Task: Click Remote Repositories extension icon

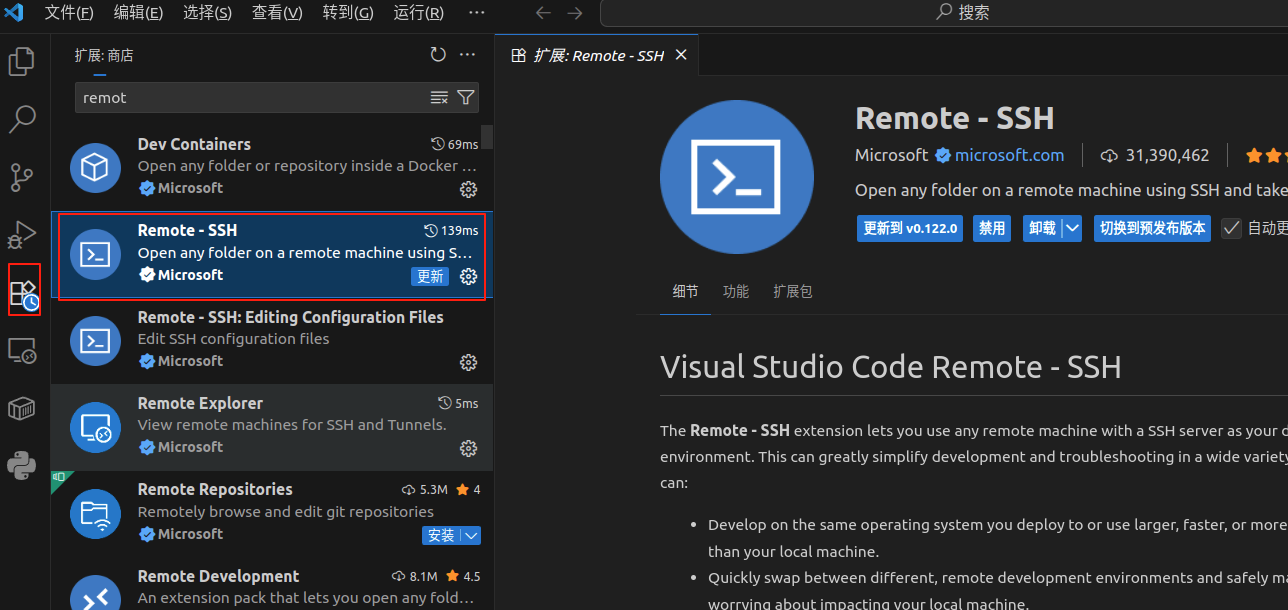Action: pos(96,514)
